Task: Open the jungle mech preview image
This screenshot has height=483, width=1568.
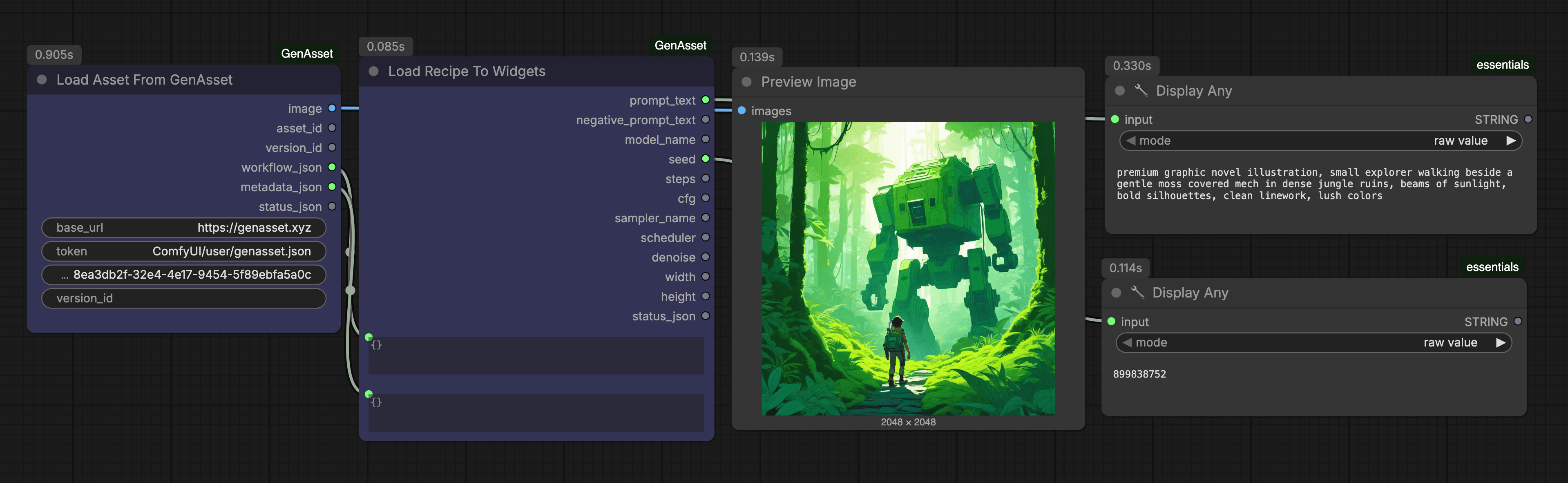Action: click(908, 268)
